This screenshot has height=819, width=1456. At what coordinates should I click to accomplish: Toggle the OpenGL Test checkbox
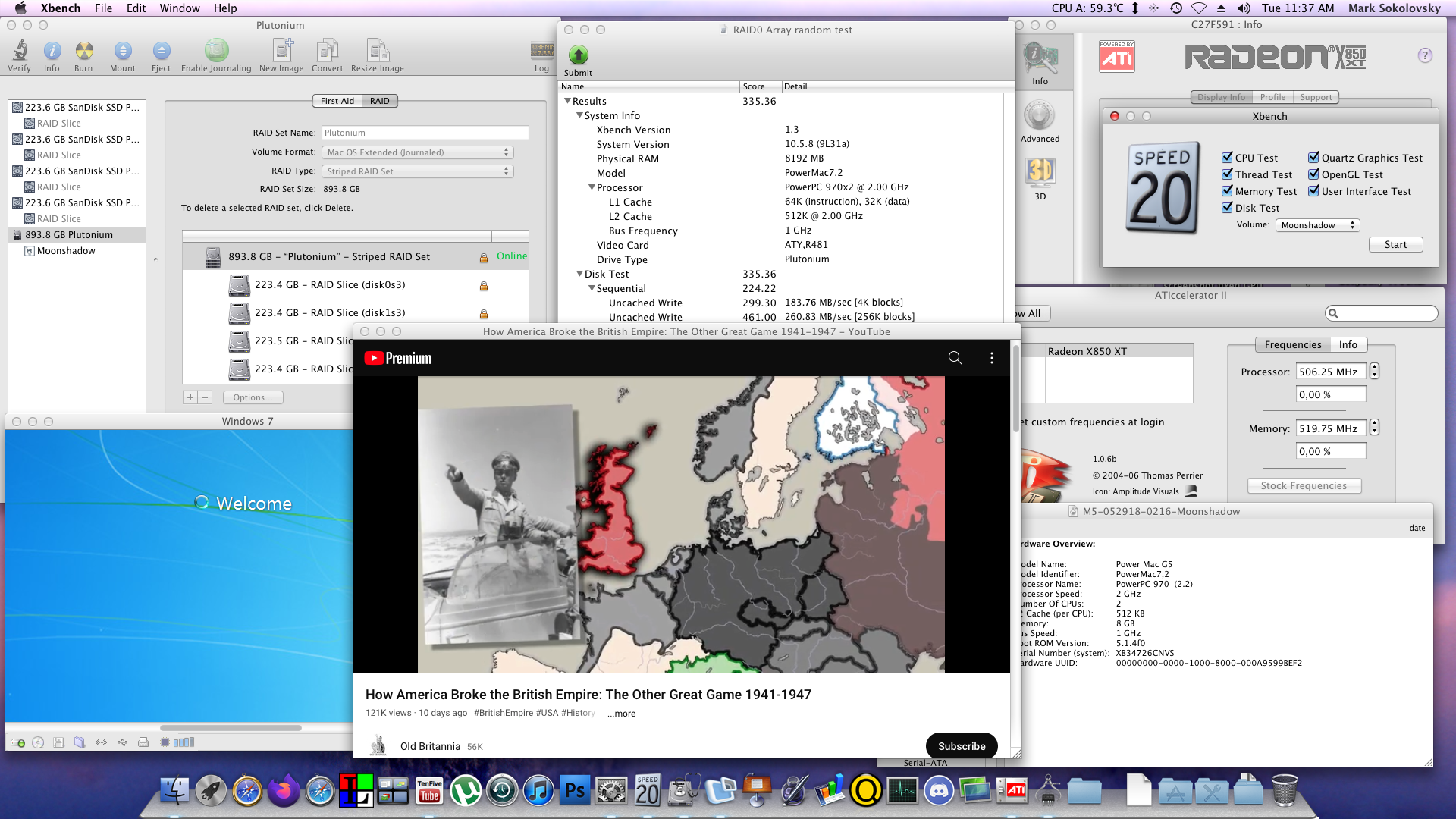click(x=1313, y=174)
